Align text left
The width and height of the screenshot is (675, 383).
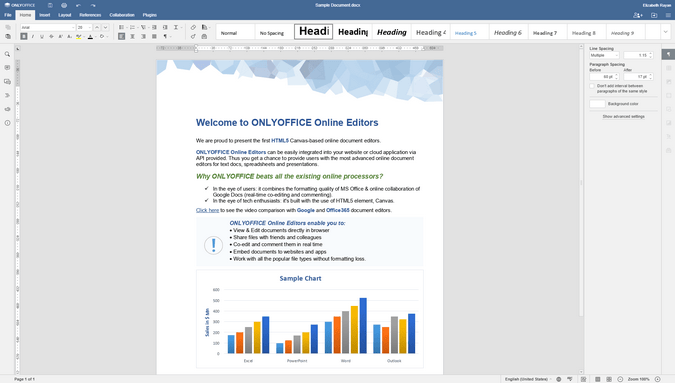click(121, 37)
